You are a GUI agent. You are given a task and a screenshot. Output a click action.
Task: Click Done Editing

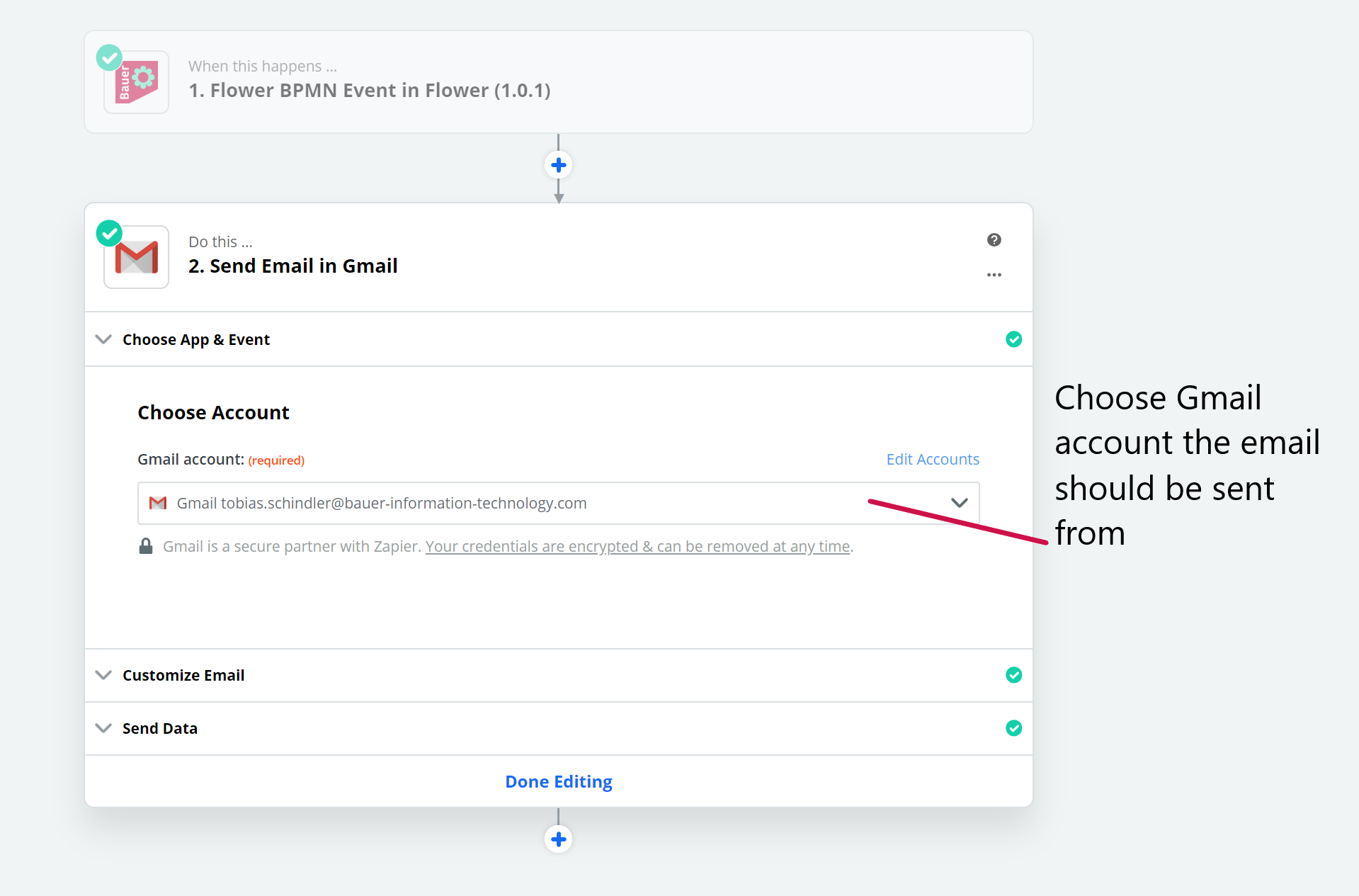tap(558, 781)
